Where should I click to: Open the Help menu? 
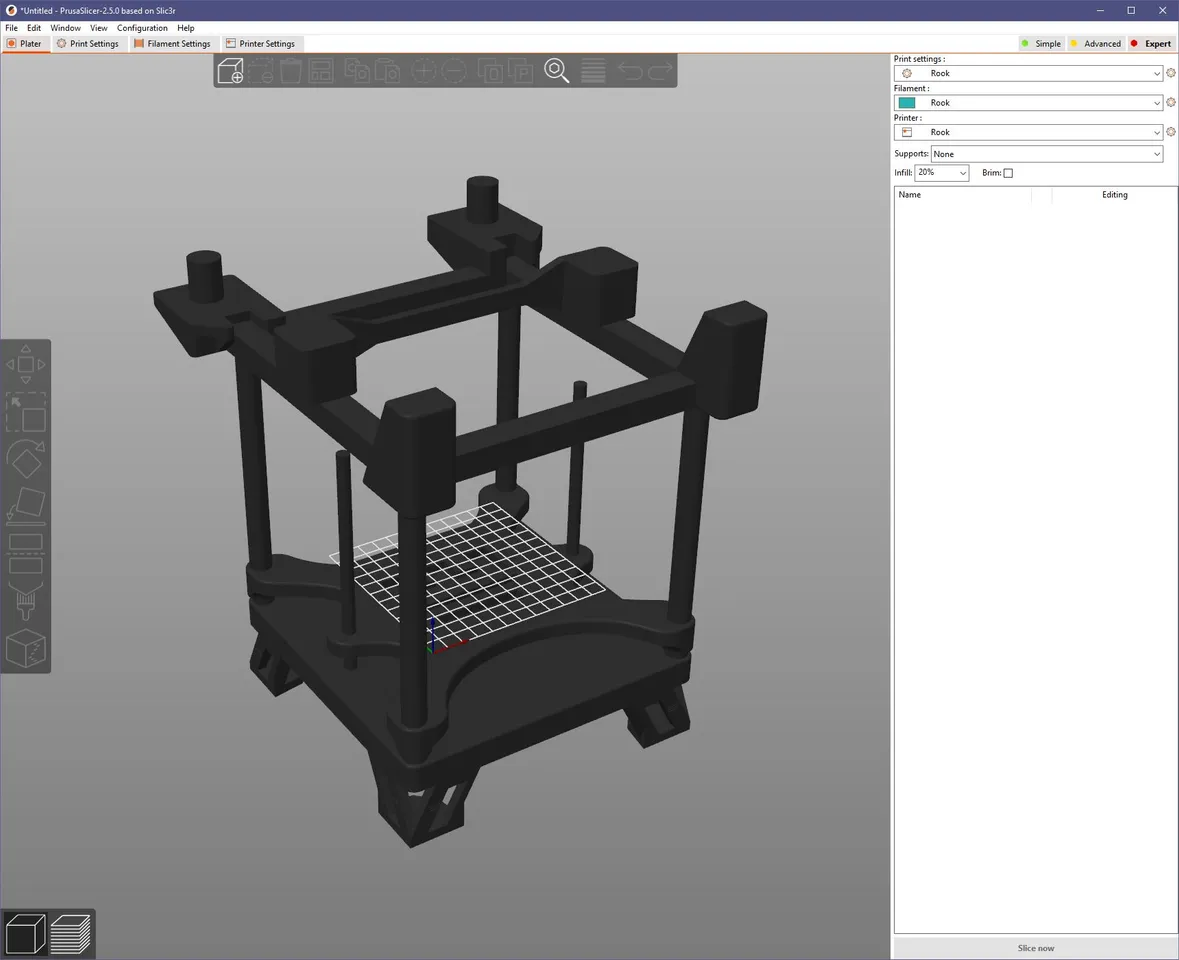tap(186, 28)
